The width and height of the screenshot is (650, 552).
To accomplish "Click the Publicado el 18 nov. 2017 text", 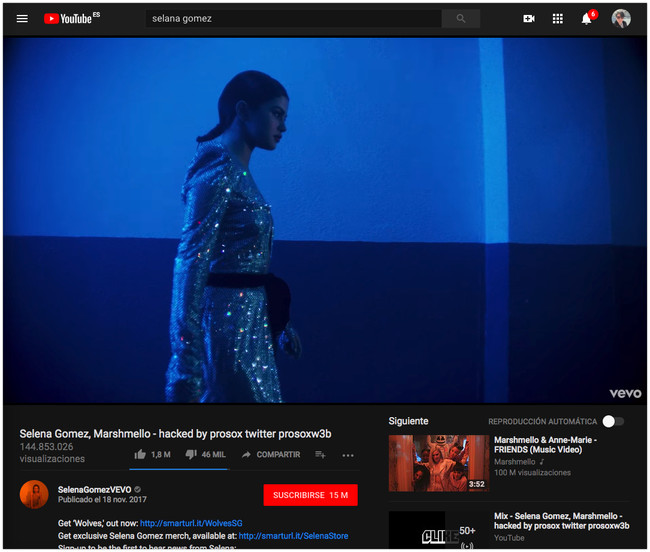I will pyautogui.click(x=102, y=500).
